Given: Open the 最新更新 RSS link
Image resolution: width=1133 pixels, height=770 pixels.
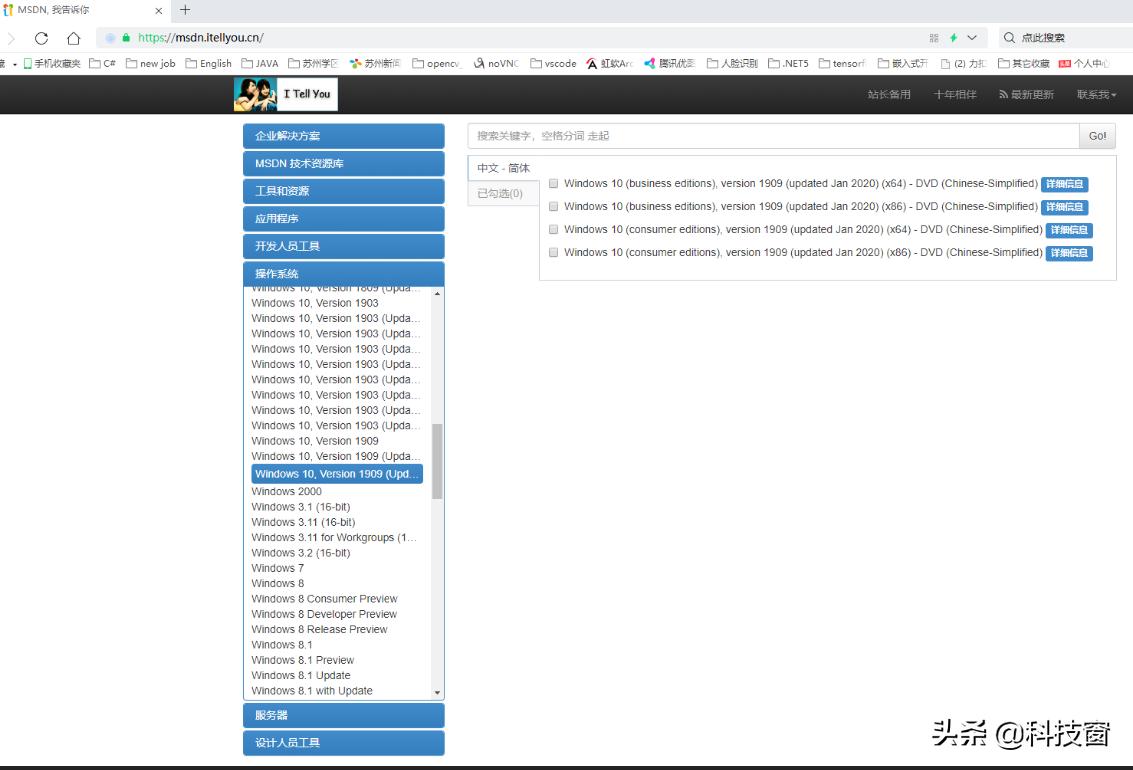Looking at the screenshot, I should click(1026, 95).
